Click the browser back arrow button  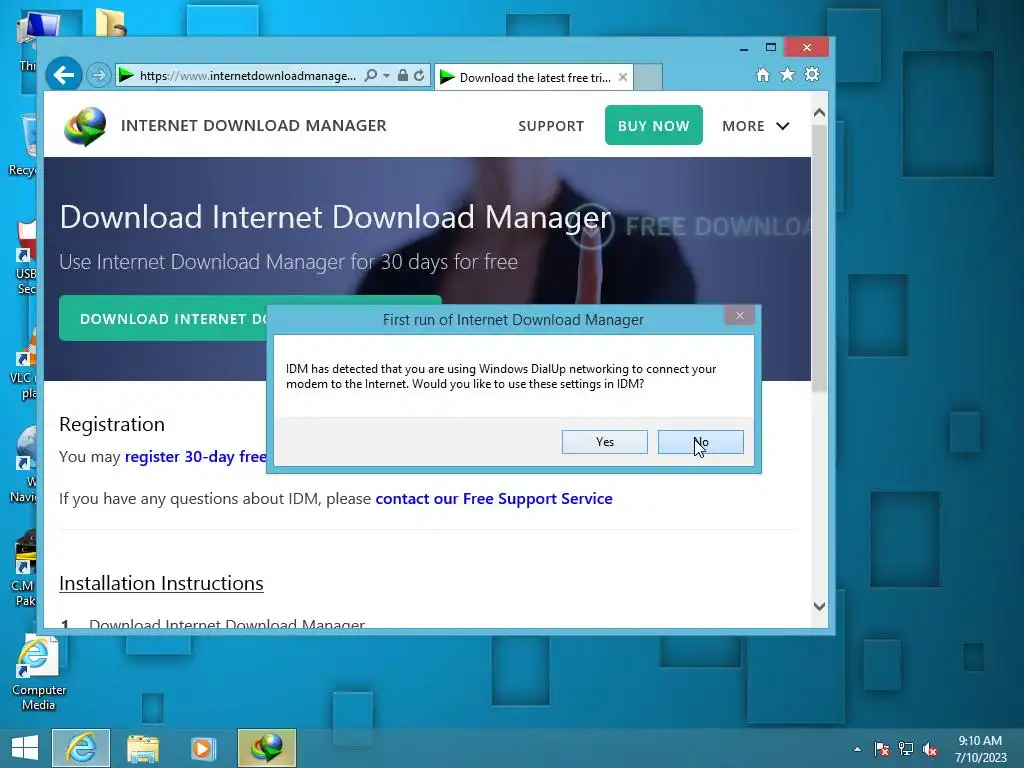[63, 76]
